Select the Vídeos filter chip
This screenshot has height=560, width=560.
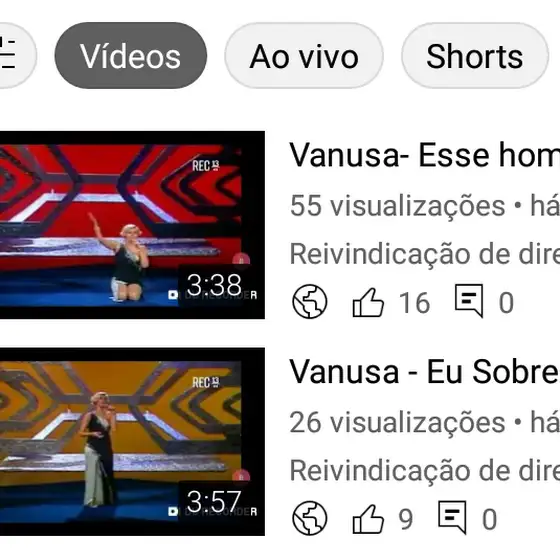pyautogui.click(x=131, y=55)
